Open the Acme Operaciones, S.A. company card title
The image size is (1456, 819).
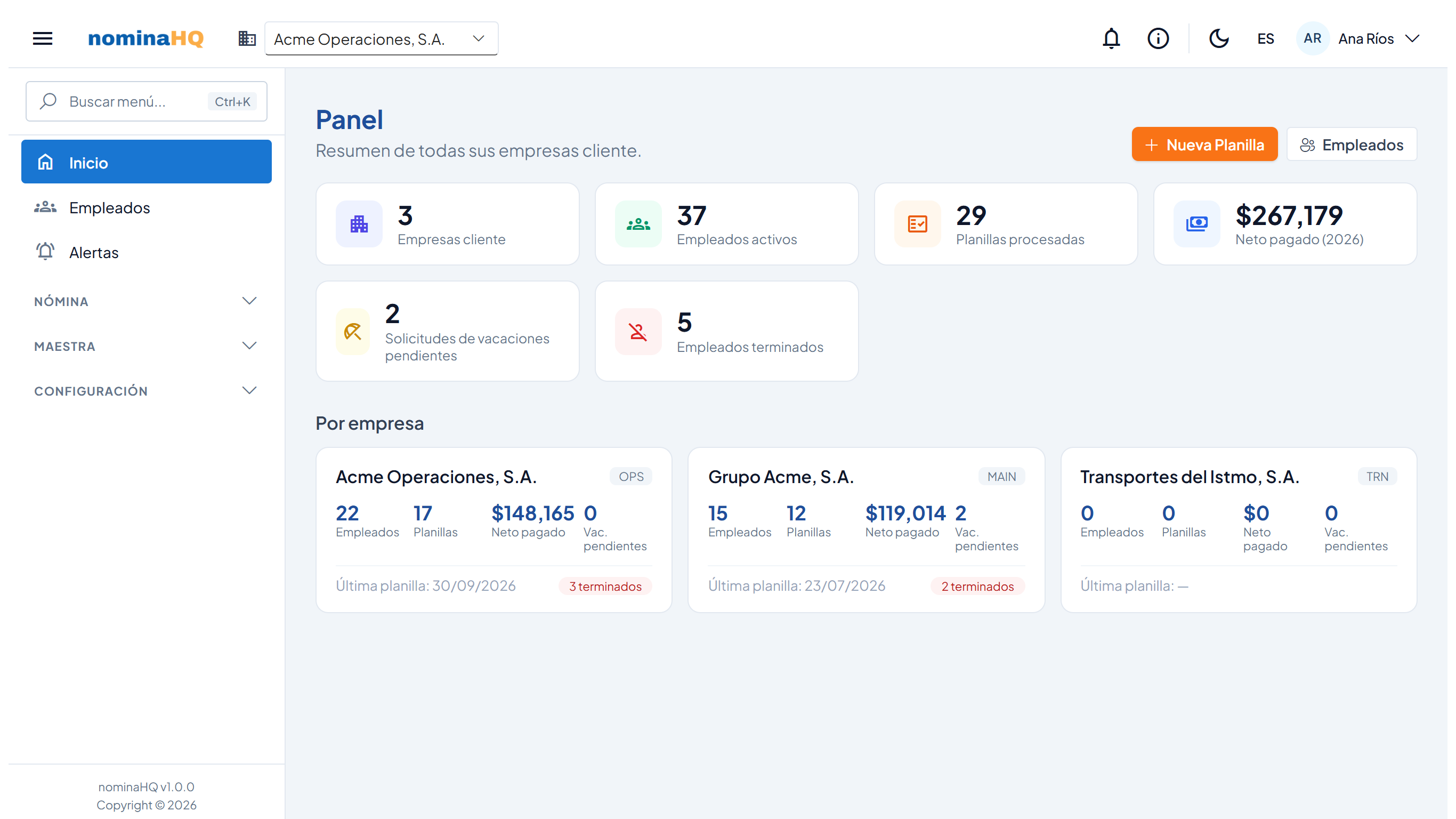[436, 477]
